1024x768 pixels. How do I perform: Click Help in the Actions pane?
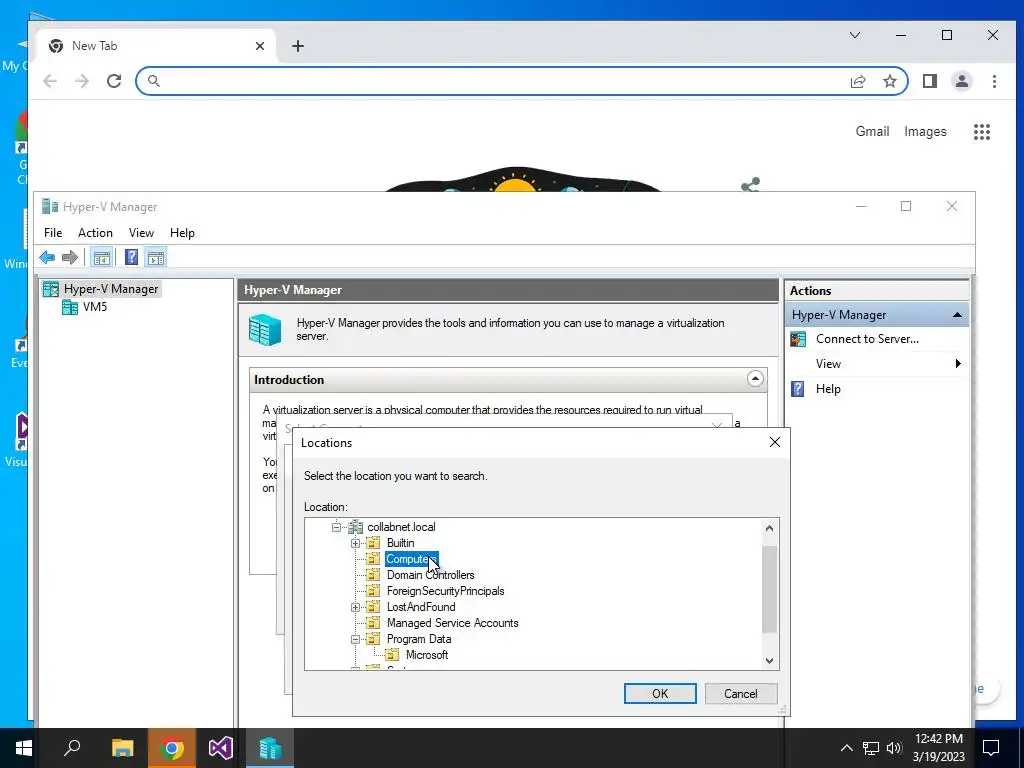828,389
